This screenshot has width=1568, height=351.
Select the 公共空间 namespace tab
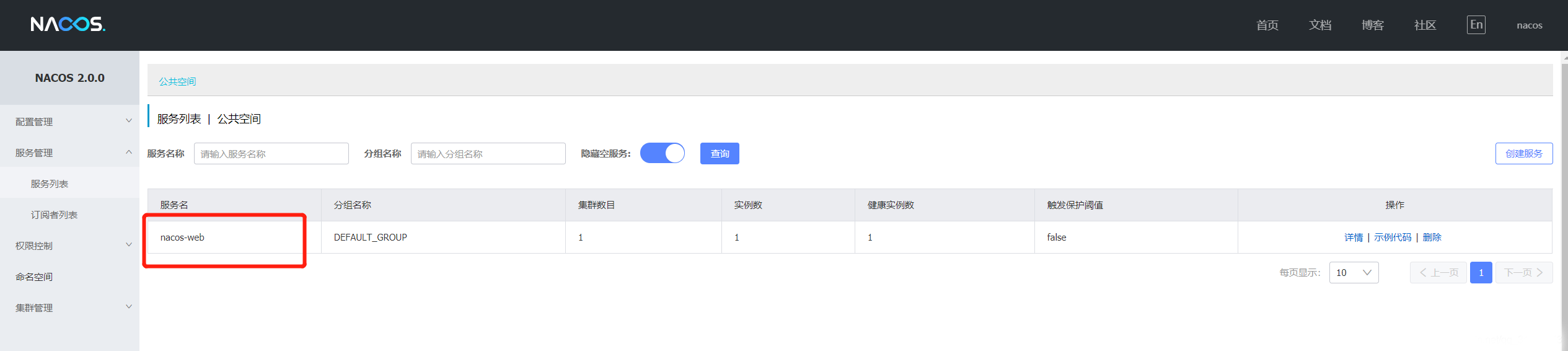(x=177, y=81)
